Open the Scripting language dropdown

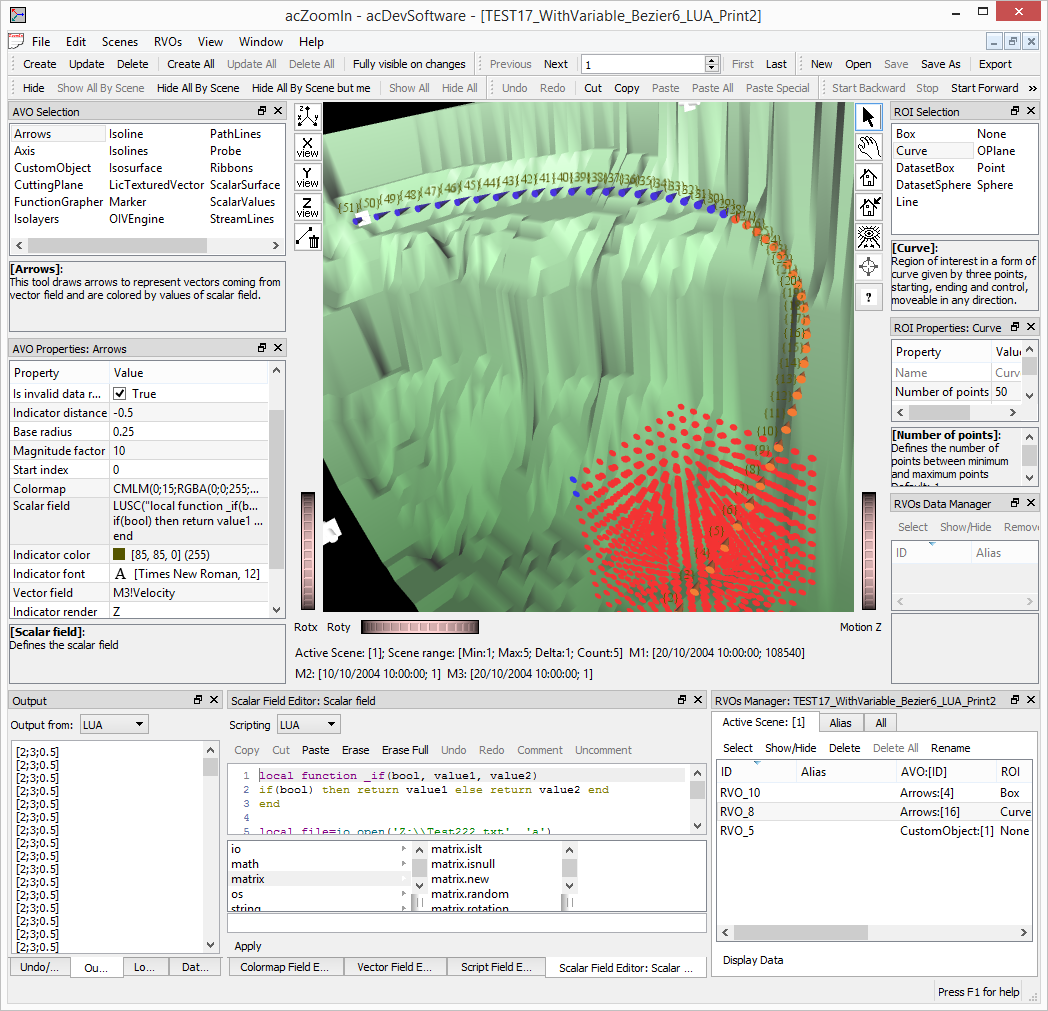(x=307, y=724)
